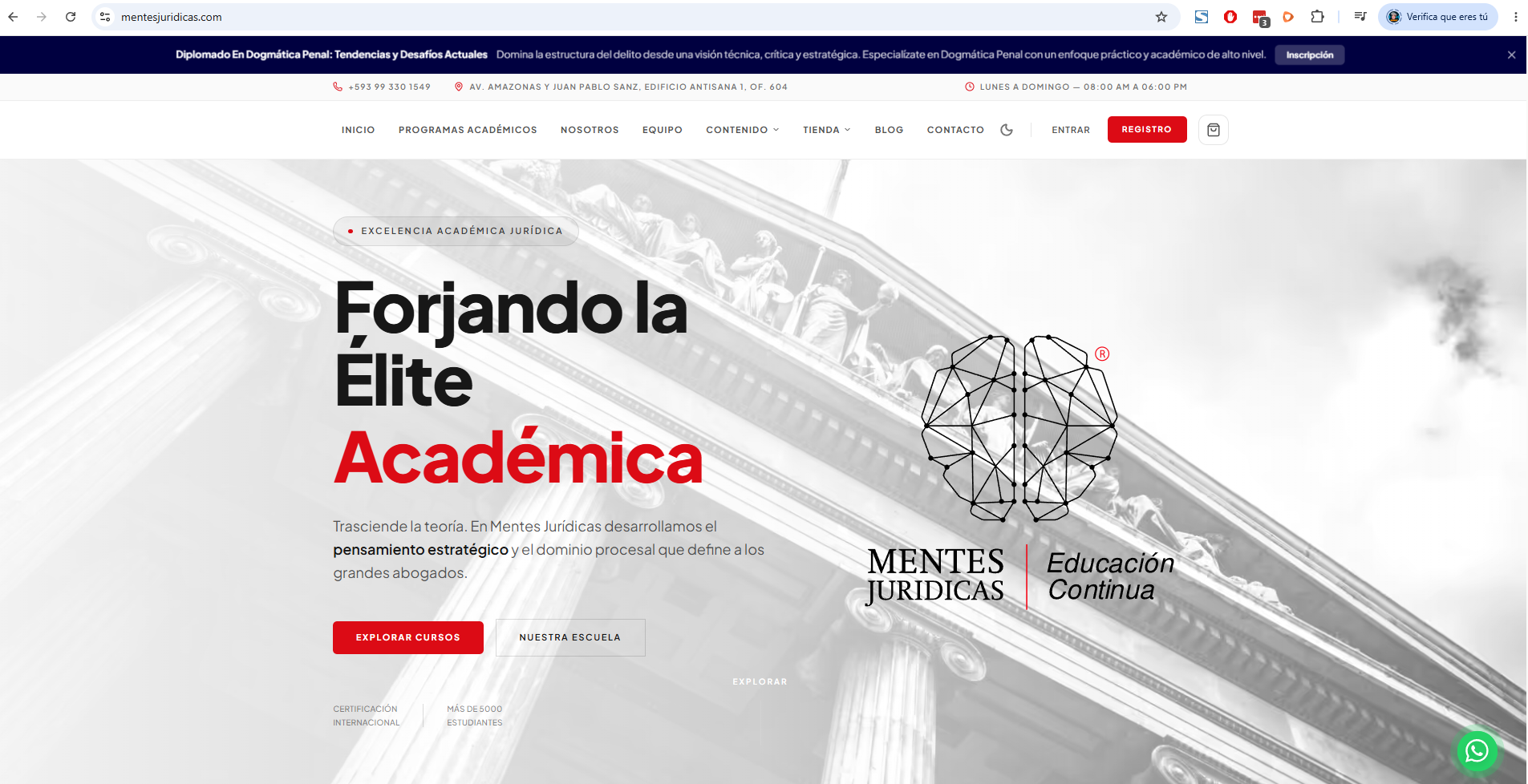This screenshot has height=784, width=1528.
Task: Open the media controls playlist icon
Action: (1360, 17)
